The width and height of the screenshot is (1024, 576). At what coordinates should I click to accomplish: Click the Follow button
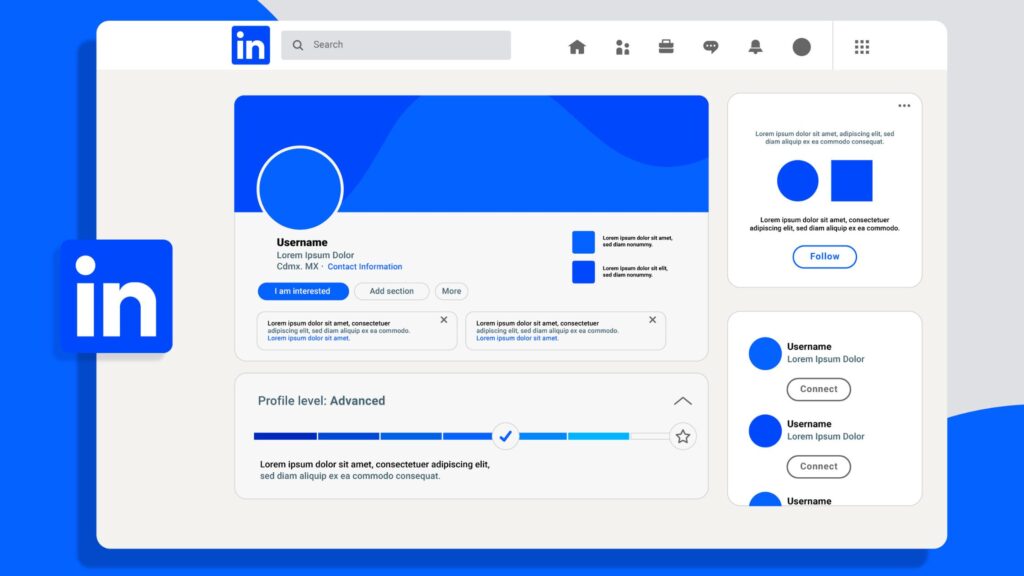[824, 257]
